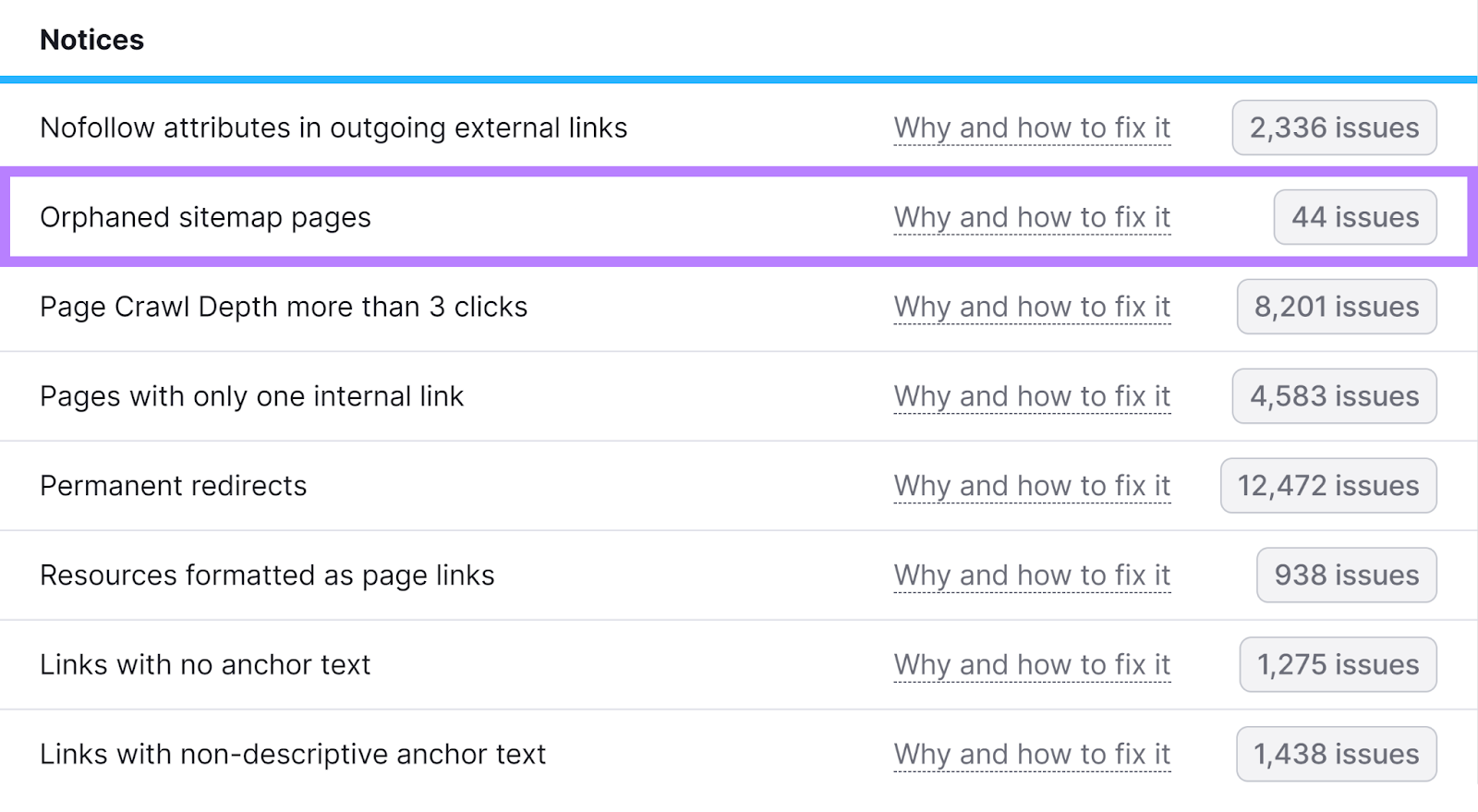View 1,438 issues for non-descriptive anchor text

pos(1337,755)
